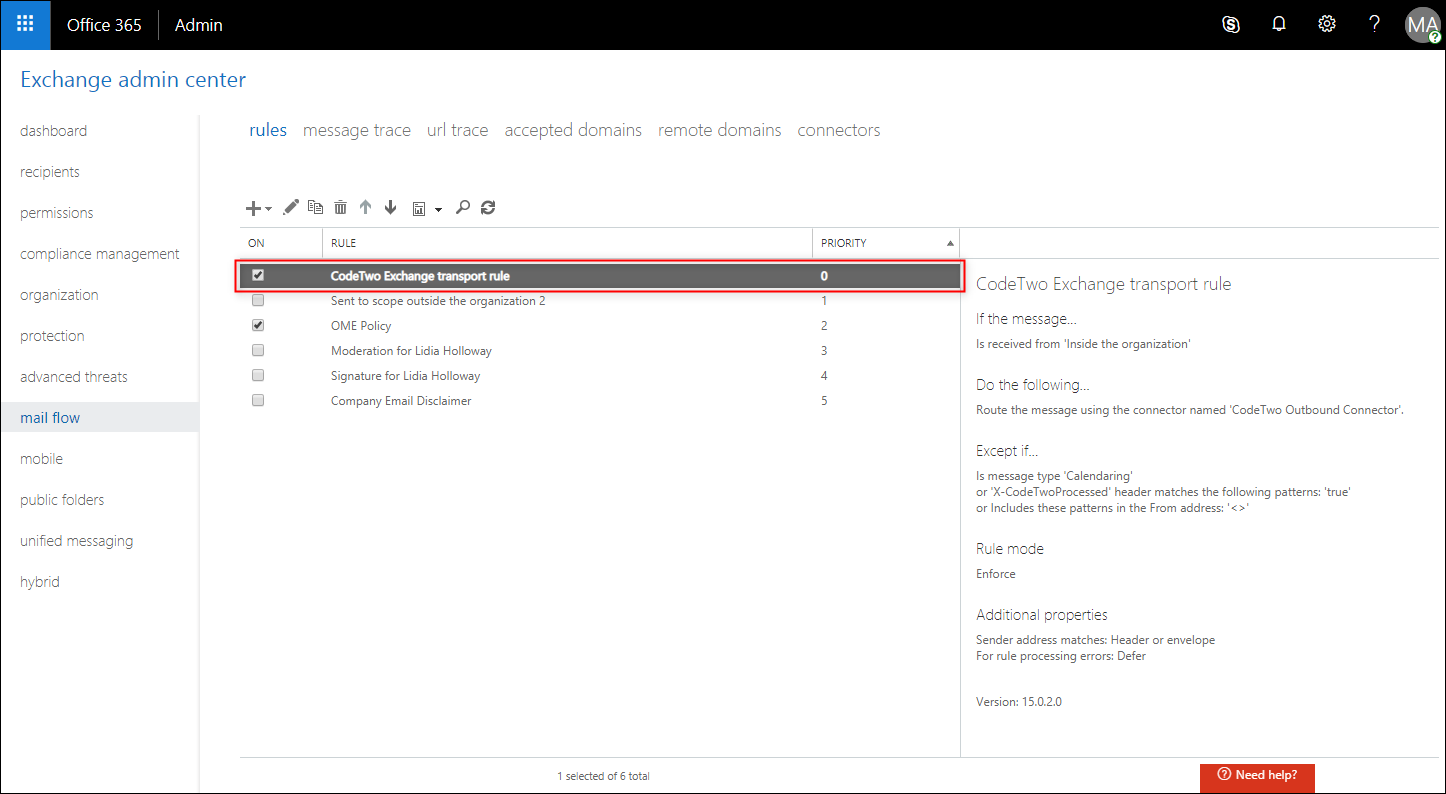
Task: Refresh the rules list
Action: tap(487, 207)
